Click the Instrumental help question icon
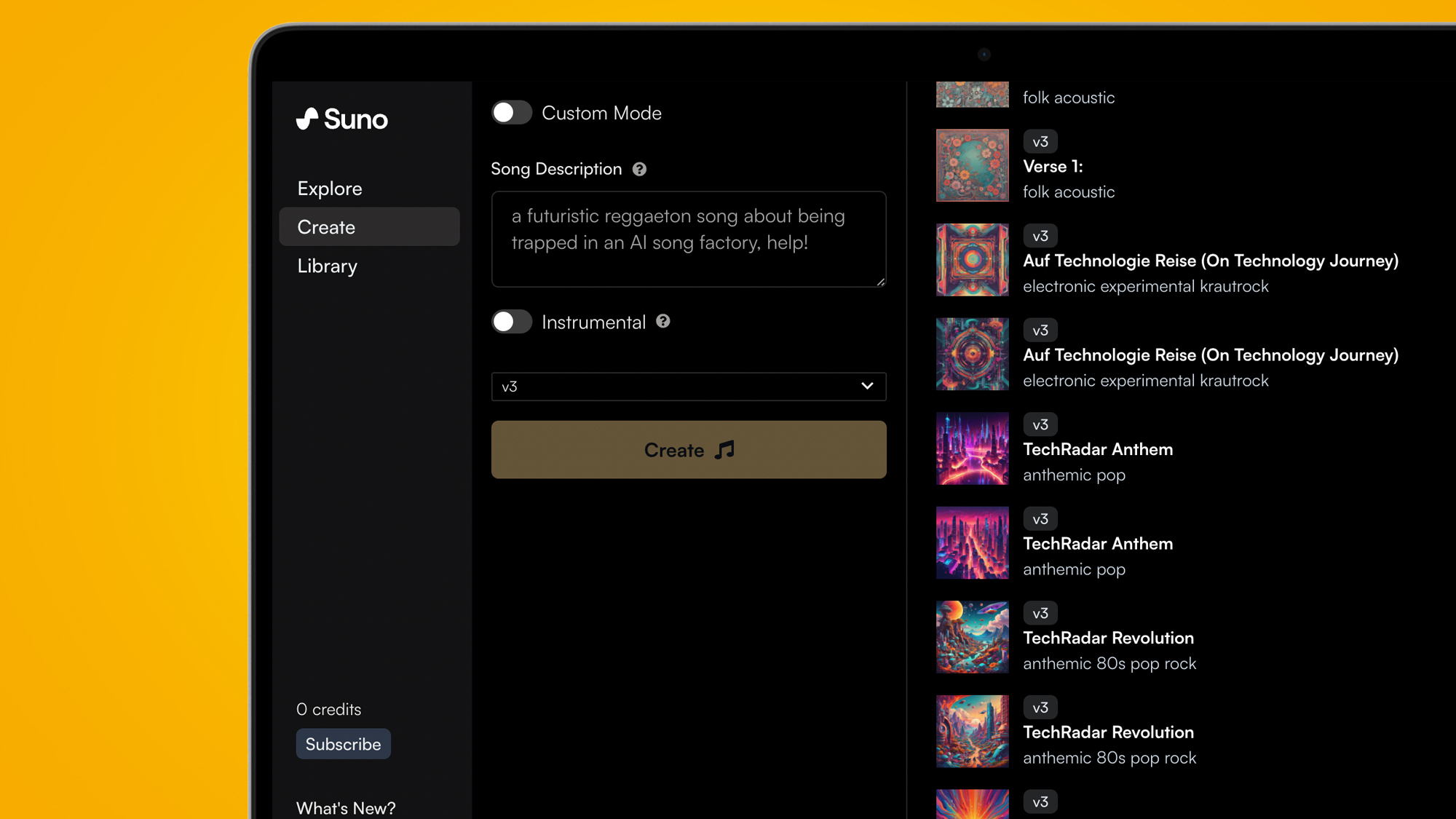Viewport: 1456px width, 819px height. tap(662, 321)
